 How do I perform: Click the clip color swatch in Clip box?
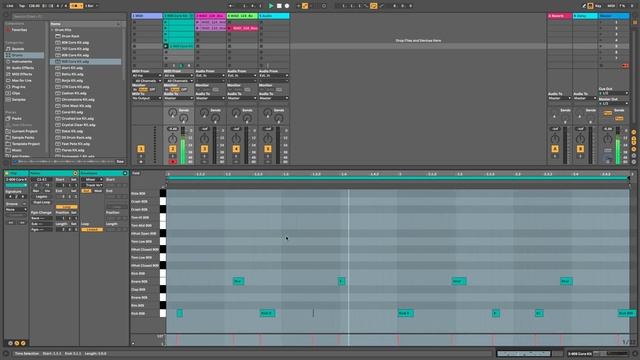pos(16,185)
